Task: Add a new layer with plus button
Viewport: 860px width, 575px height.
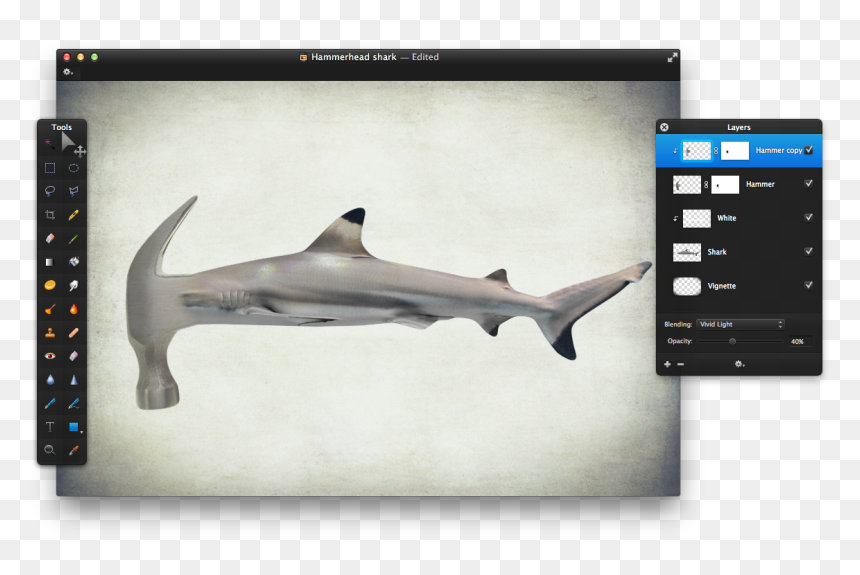Action: [667, 364]
